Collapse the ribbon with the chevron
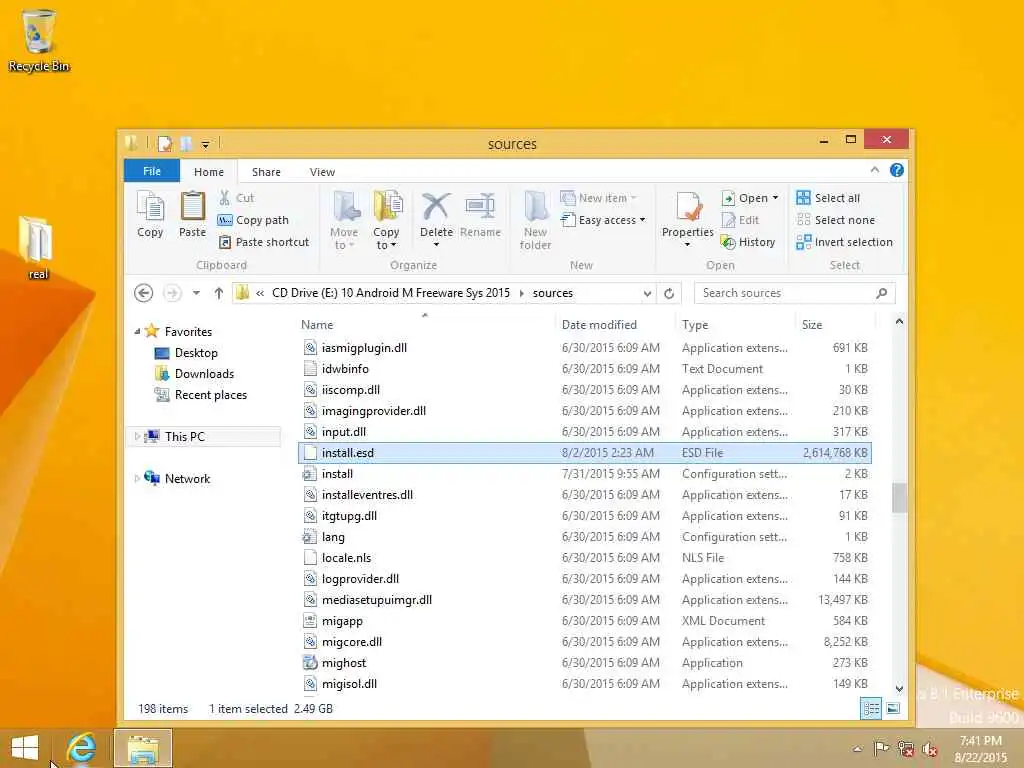Image resolution: width=1024 pixels, height=768 pixels. point(874,170)
